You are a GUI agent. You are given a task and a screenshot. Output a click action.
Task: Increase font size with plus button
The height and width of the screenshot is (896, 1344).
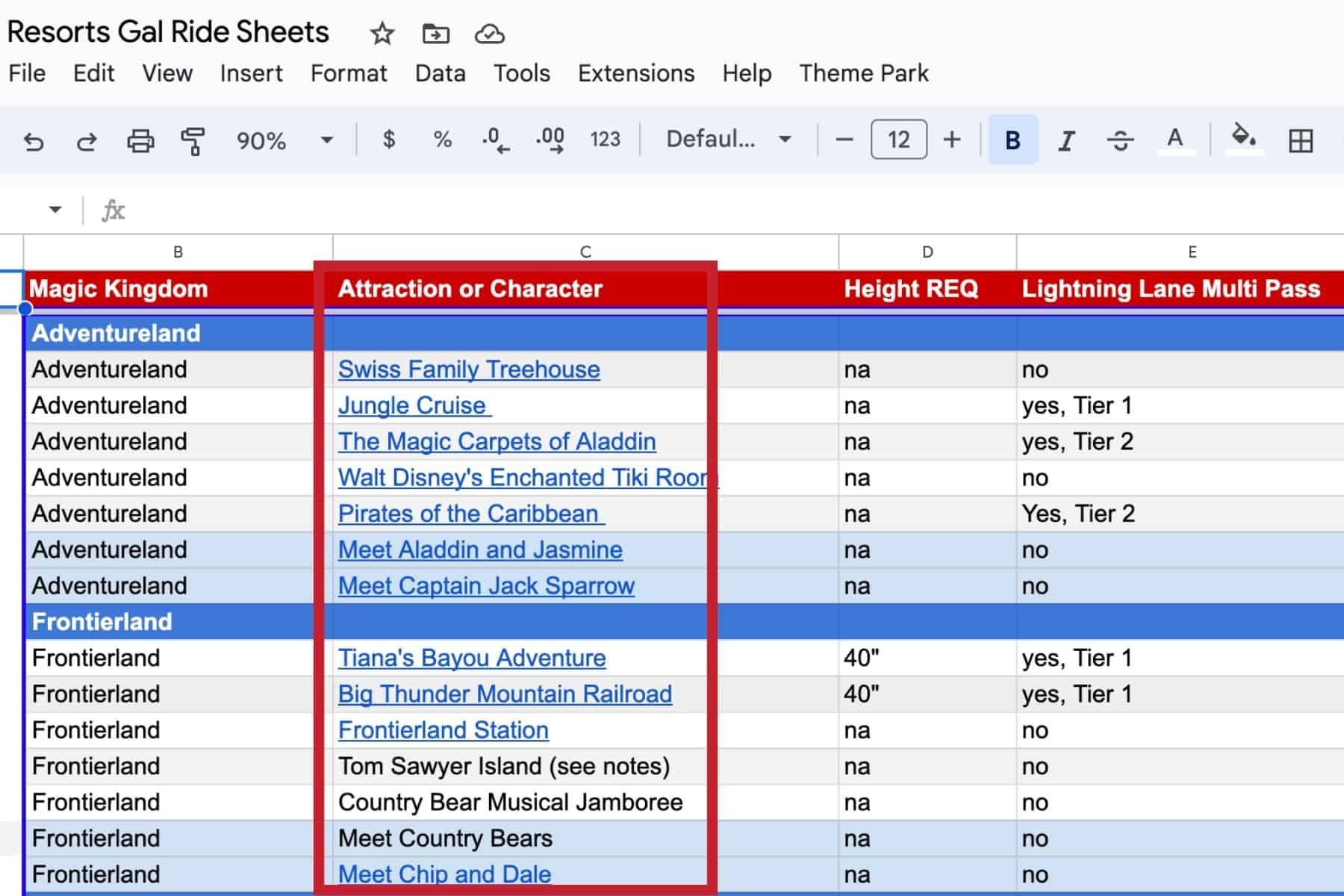pos(952,140)
